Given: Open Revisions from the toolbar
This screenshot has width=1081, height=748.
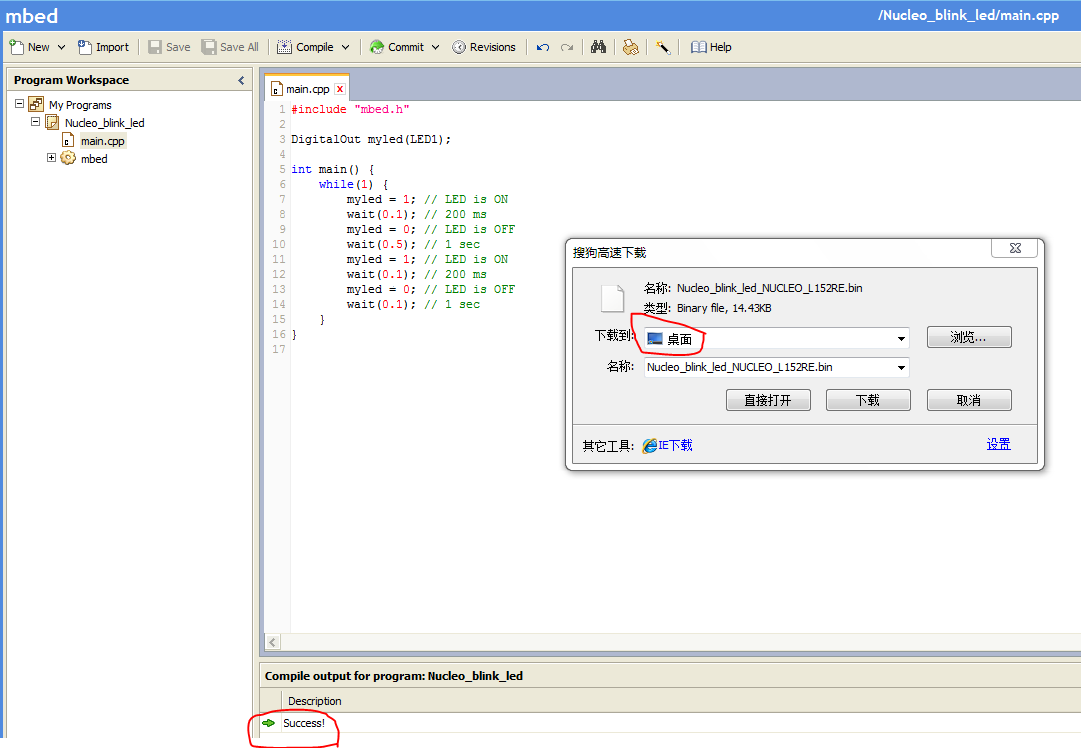Looking at the screenshot, I should pos(484,47).
